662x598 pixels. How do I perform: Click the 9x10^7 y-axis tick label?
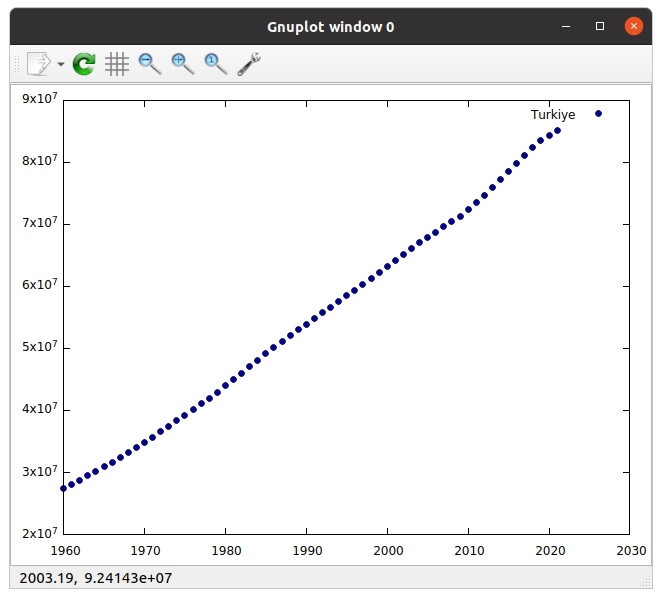(40, 99)
